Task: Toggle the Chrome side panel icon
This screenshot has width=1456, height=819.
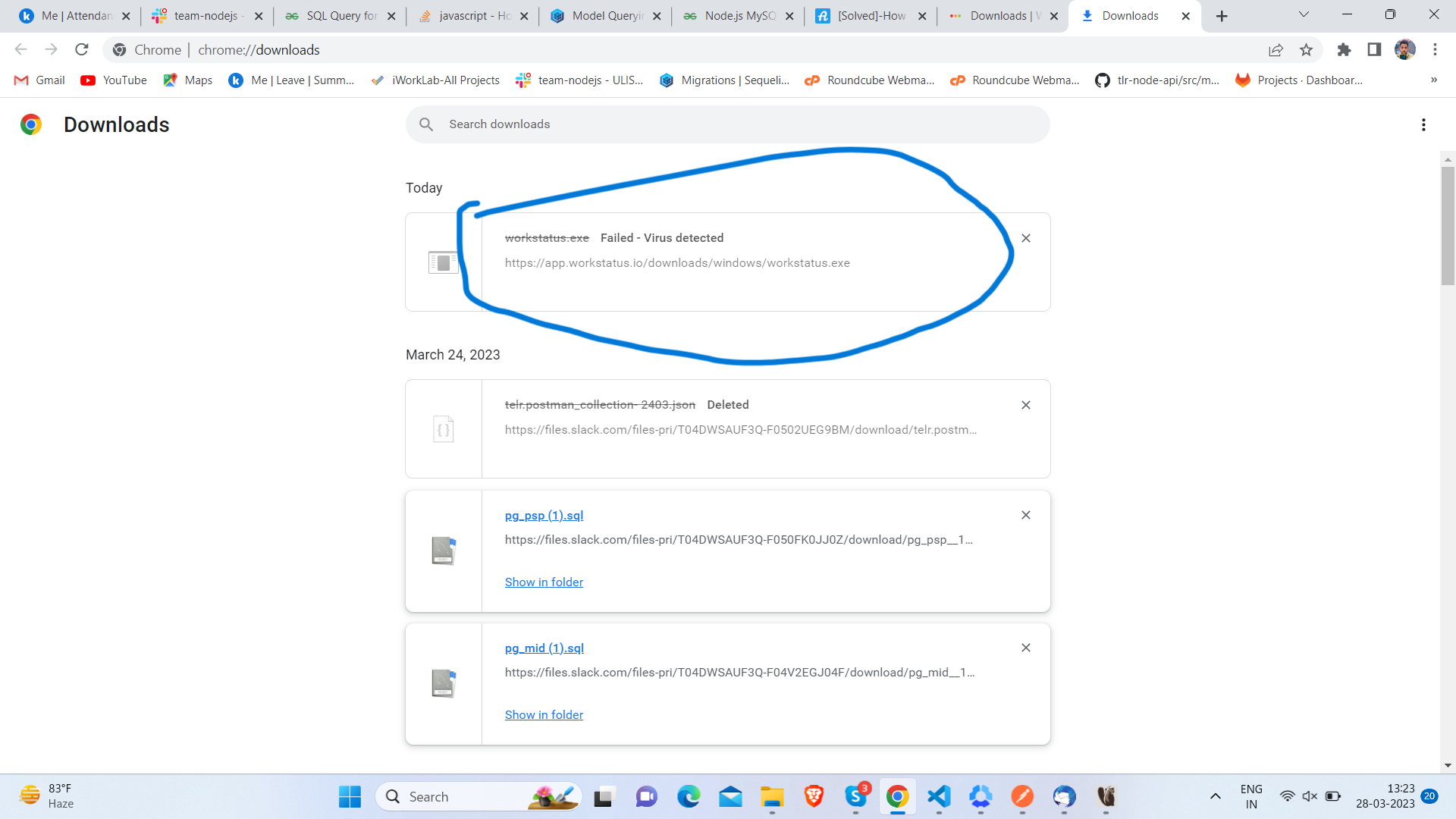Action: coord(1374,50)
